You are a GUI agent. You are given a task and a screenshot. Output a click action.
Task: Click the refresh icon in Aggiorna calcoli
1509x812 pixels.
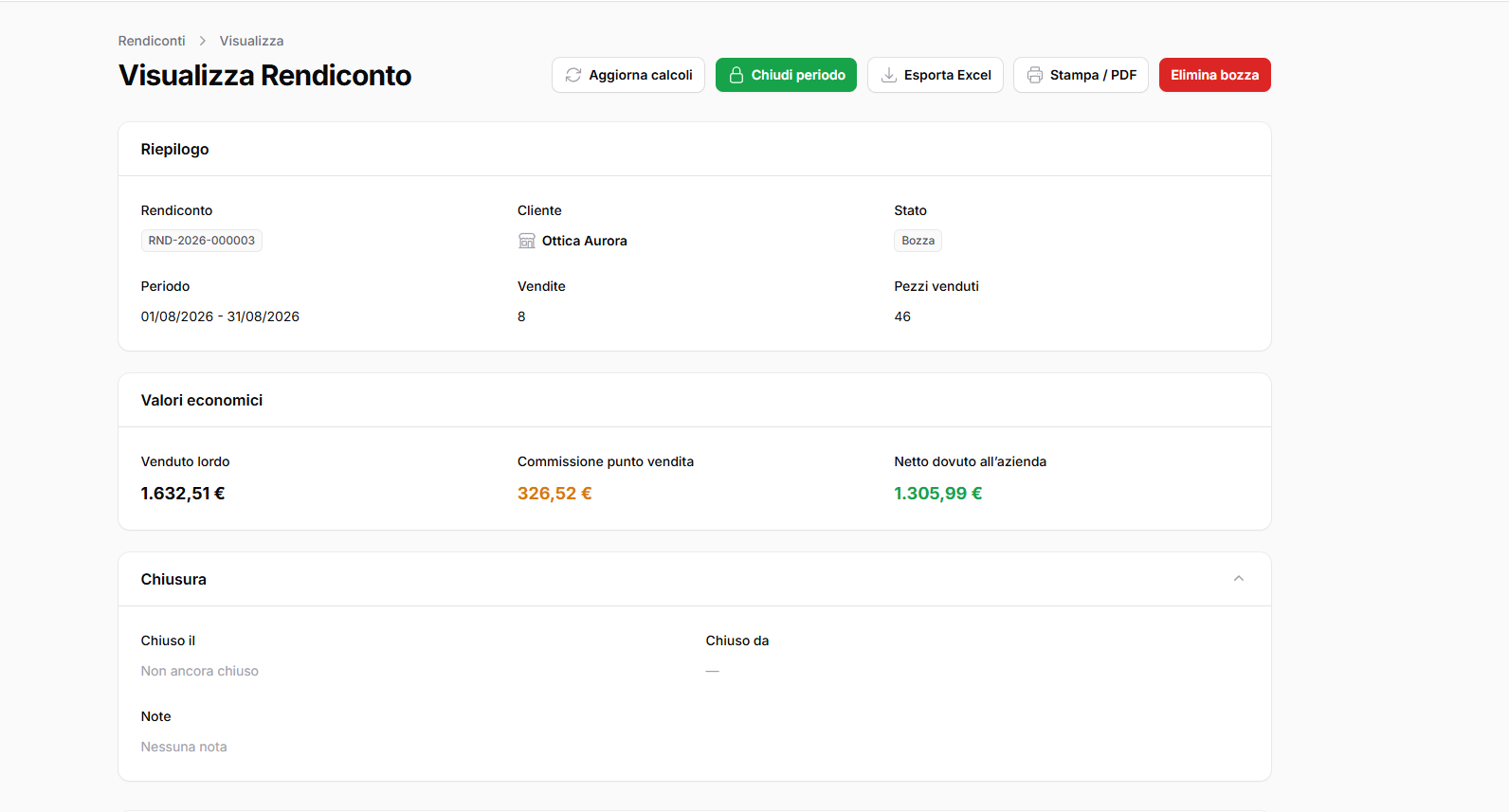(x=573, y=75)
